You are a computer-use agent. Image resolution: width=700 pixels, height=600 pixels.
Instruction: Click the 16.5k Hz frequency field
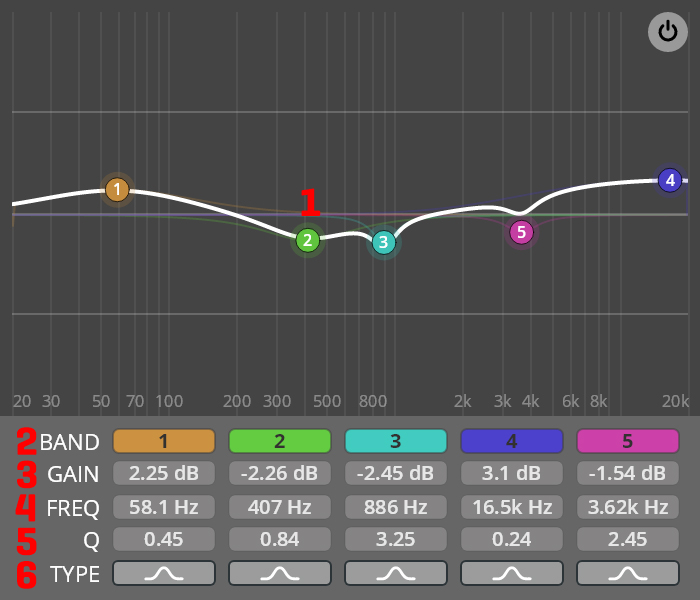(512, 507)
